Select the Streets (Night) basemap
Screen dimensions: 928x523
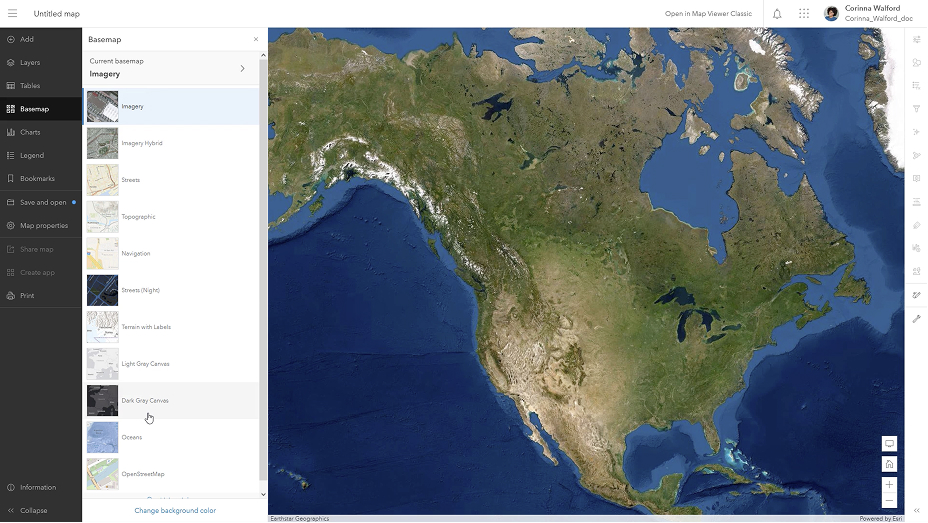pos(171,290)
